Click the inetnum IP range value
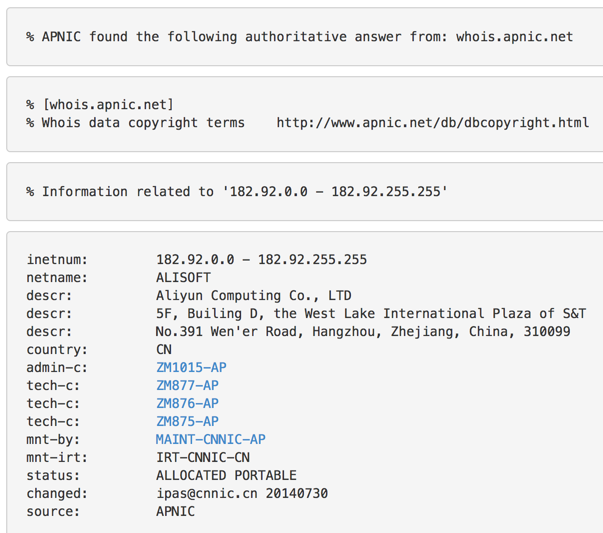The height and width of the screenshot is (533, 603). pyautogui.click(x=262, y=260)
